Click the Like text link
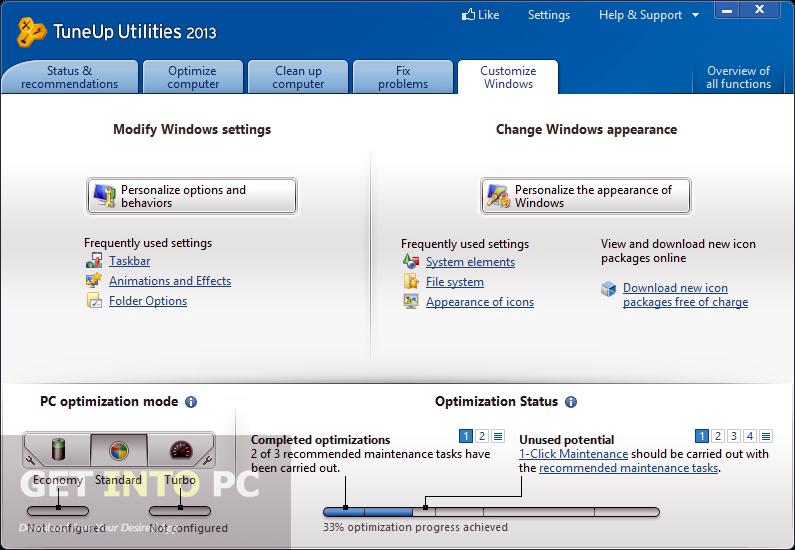Viewport: 795px width, 550px height. click(x=488, y=15)
